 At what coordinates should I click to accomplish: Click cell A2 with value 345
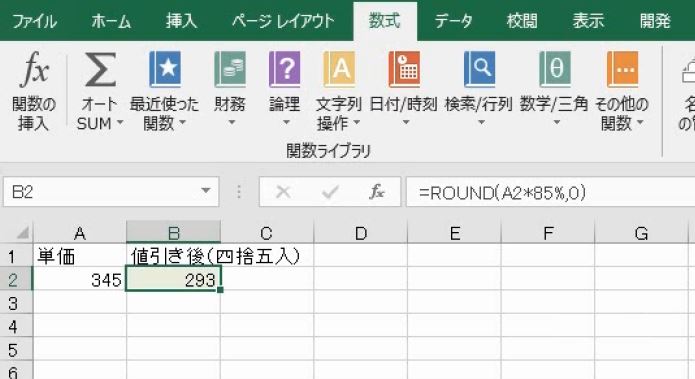(80, 279)
